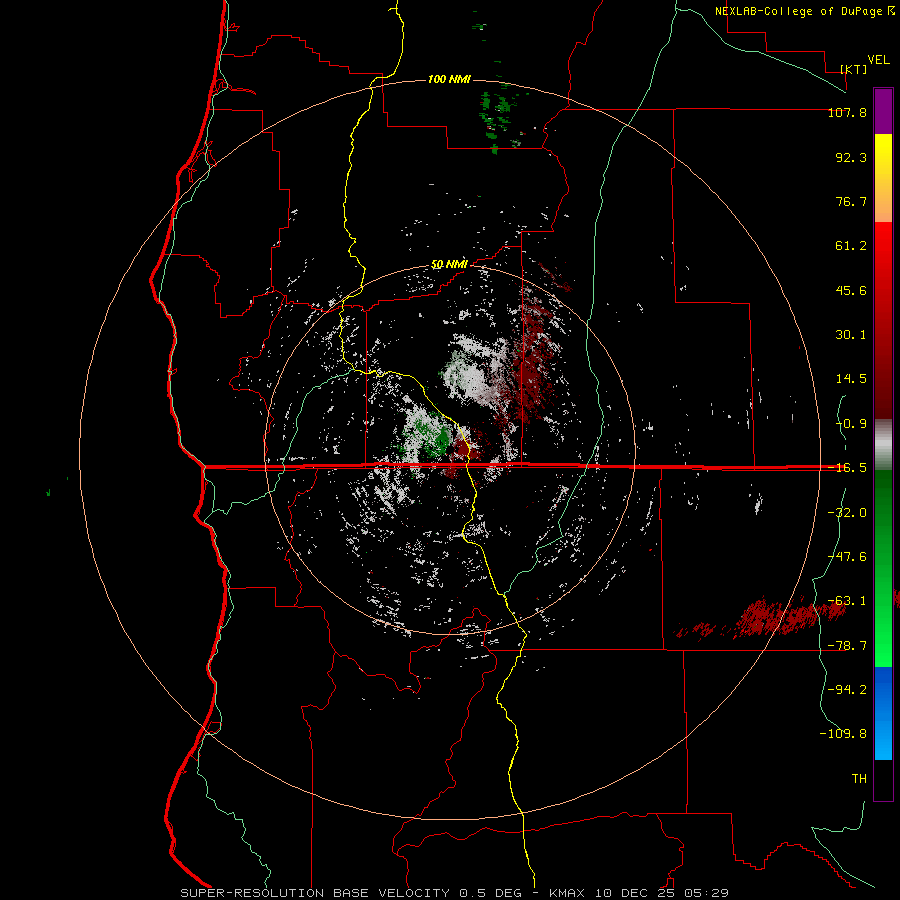Select the -94.2 velocity scale value
The height and width of the screenshot is (900, 900).
(x=847, y=690)
